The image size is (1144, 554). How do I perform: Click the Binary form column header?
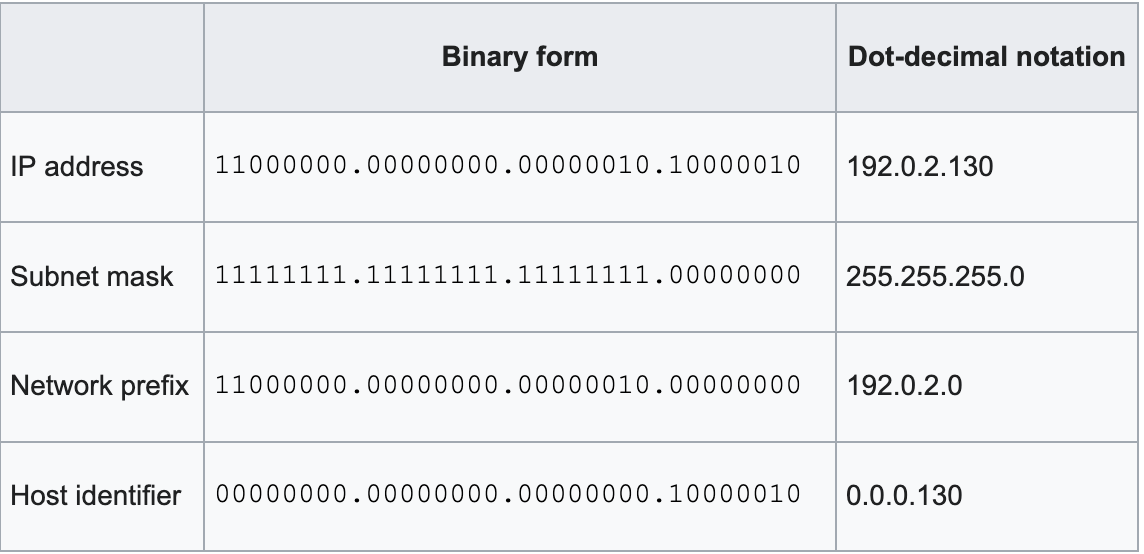point(519,57)
